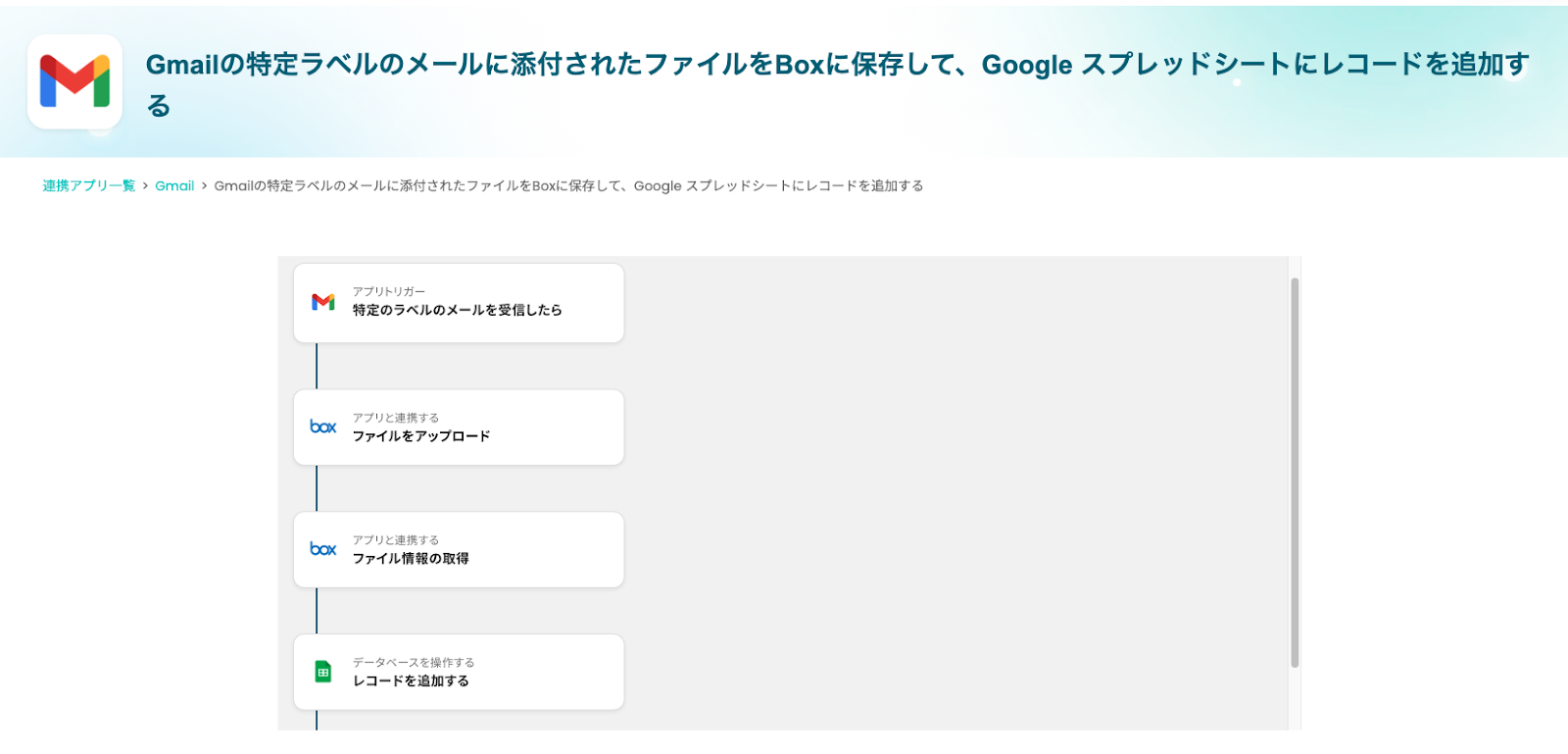Click アプリと連携する label above ファイル情報の取得
This screenshot has width=1568, height=754.
tap(396, 540)
